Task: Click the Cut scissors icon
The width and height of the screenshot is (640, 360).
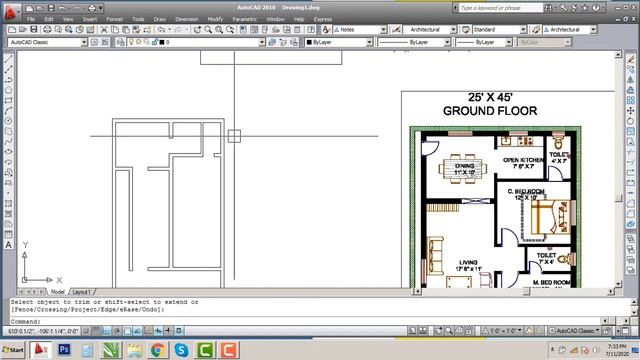Action: (104, 30)
